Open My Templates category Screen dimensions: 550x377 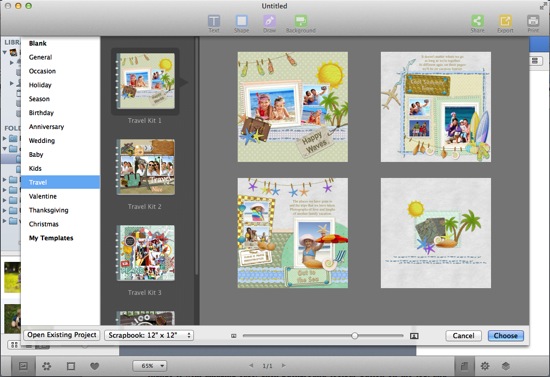coord(60,238)
